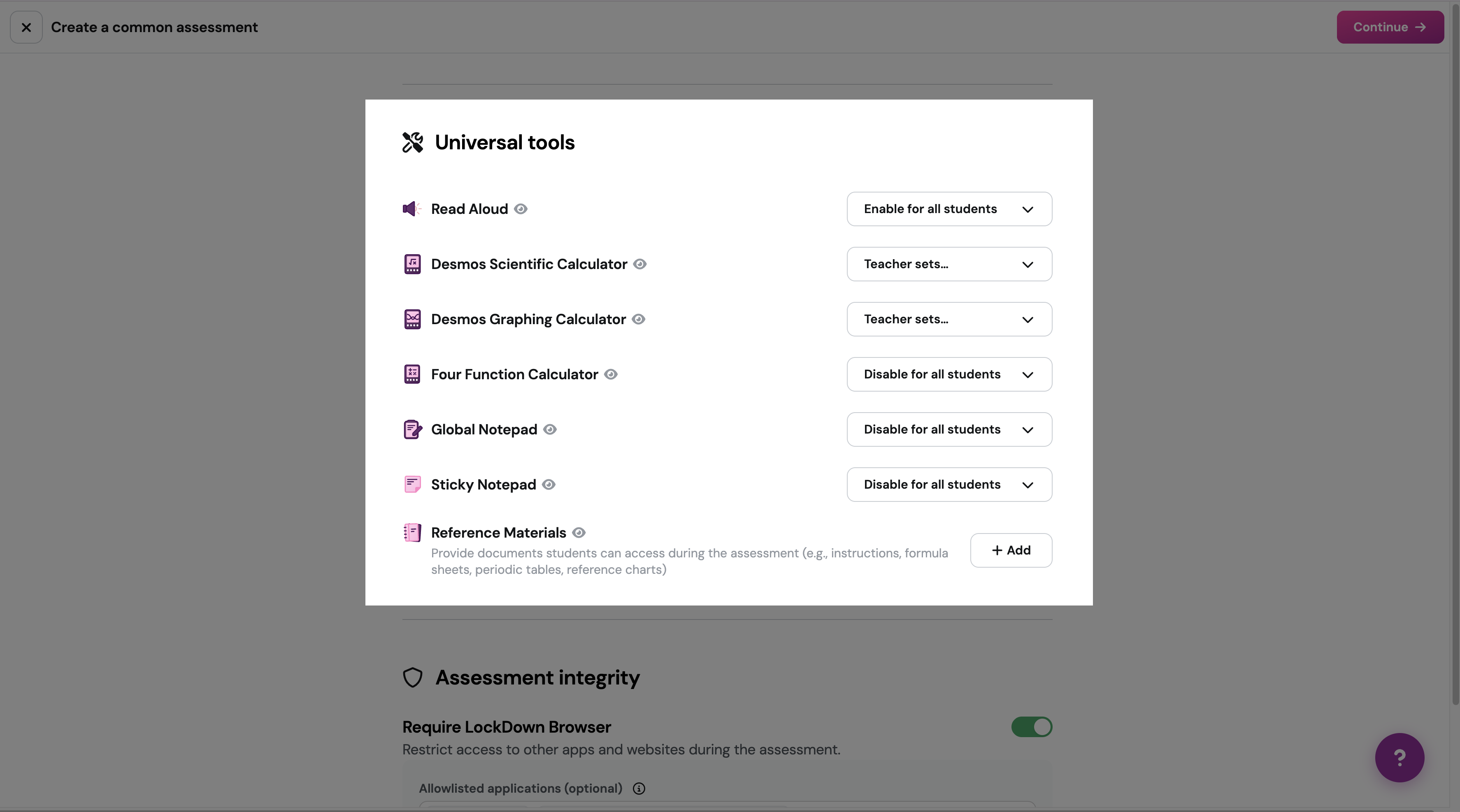The width and height of the screenshot is (1460, 812).
Task: Close the common assessment creation page
Action: click(26, 27)
